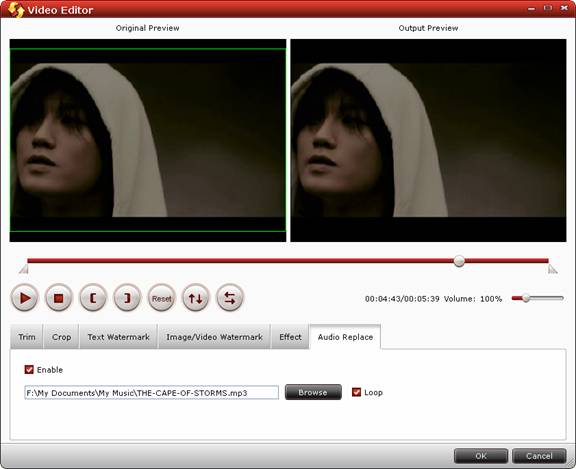The height and width of the screenshot is (469, 576).
Task: Open the Text Watermark tab
Action: tap(118, 336)
